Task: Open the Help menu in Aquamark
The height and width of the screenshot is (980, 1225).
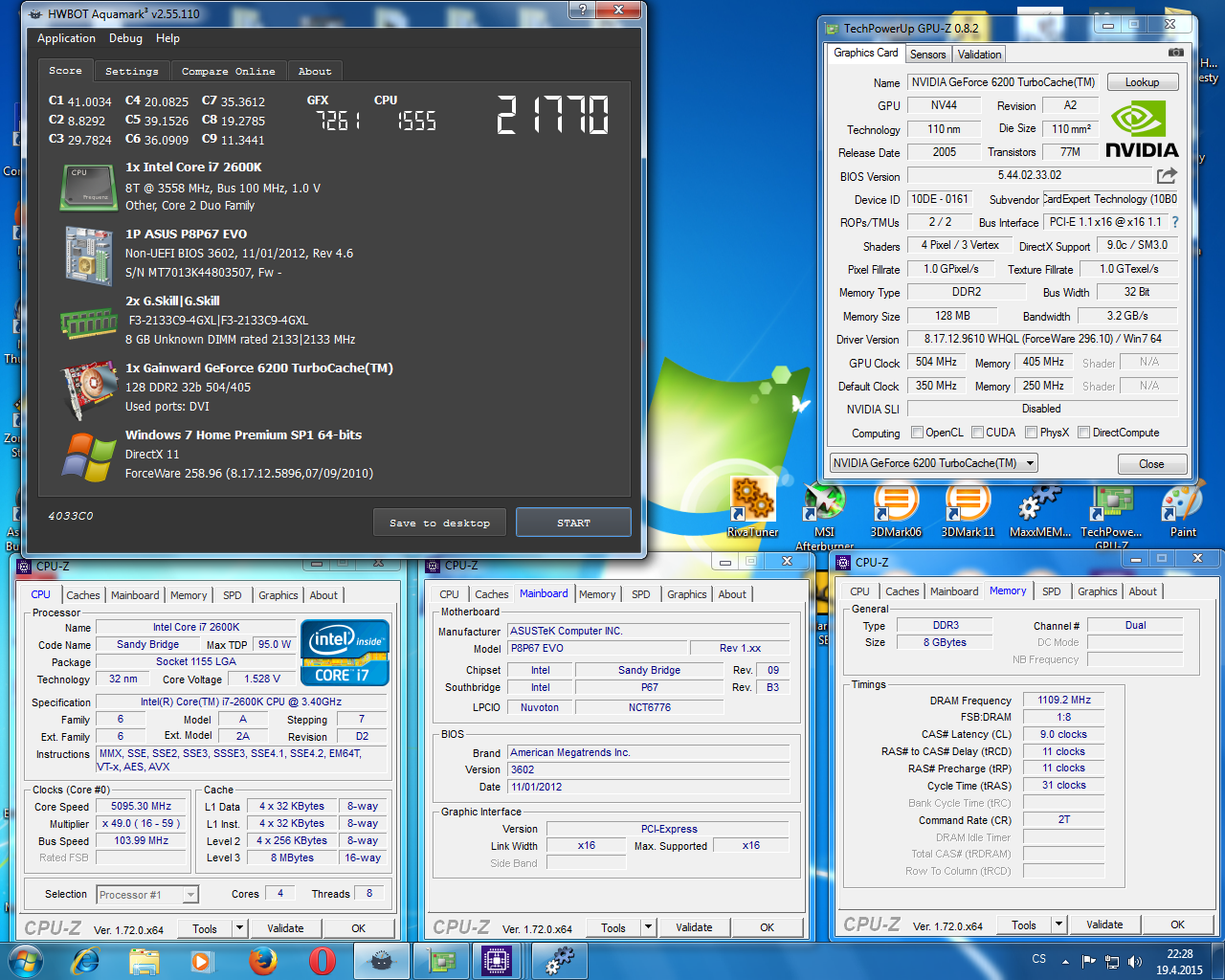Action: (167, 38)
